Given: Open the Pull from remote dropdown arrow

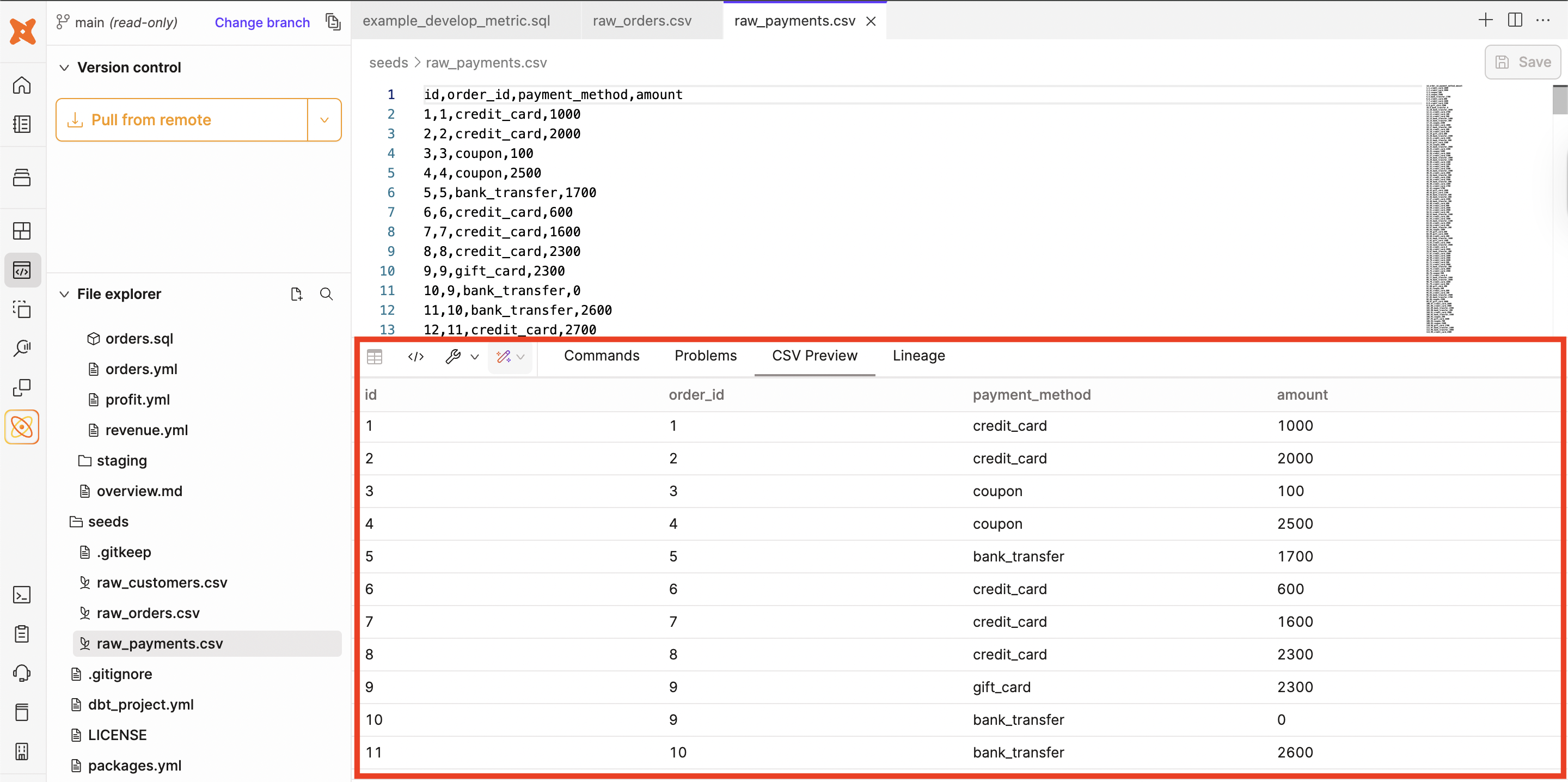Looking at the screenshot, I should pyautogui.click(x=324, y=119).
